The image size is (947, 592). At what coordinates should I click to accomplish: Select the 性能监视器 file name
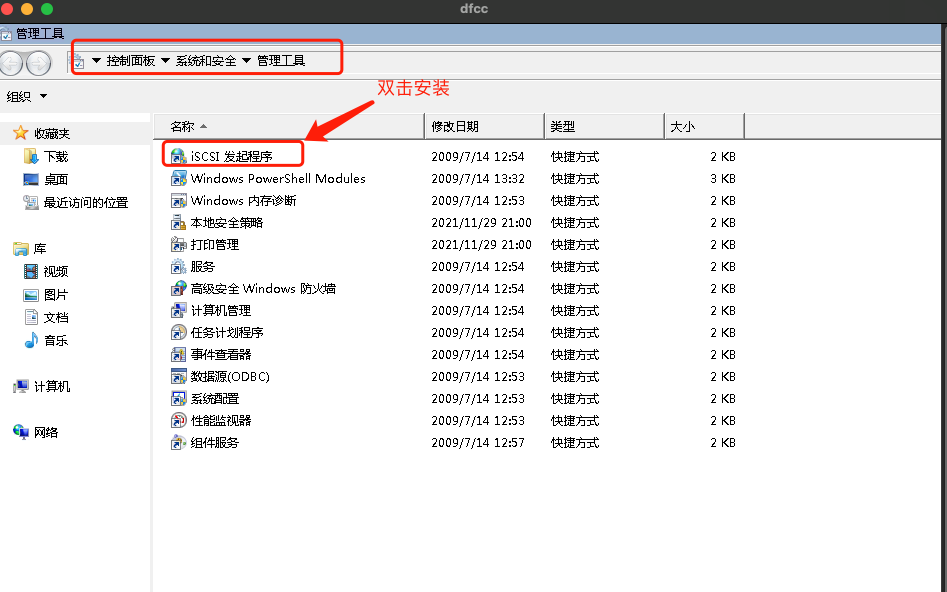(221, 420)
